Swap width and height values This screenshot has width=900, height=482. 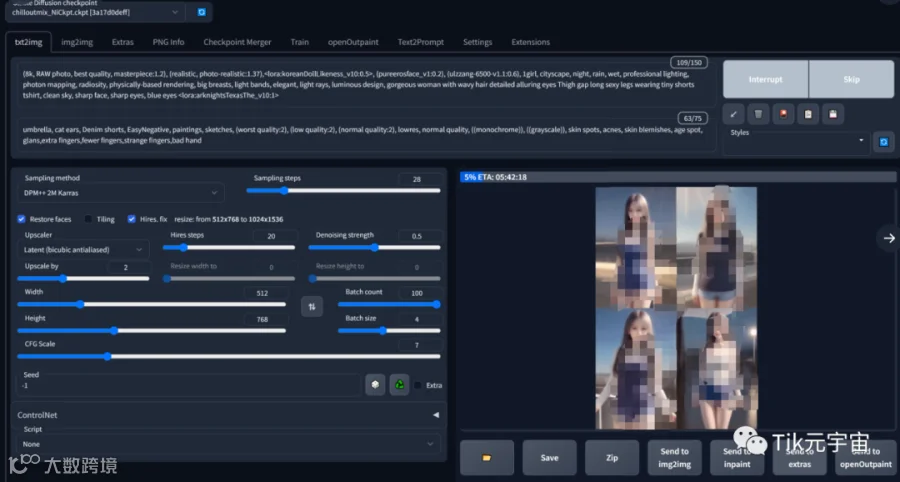[312, 306]
